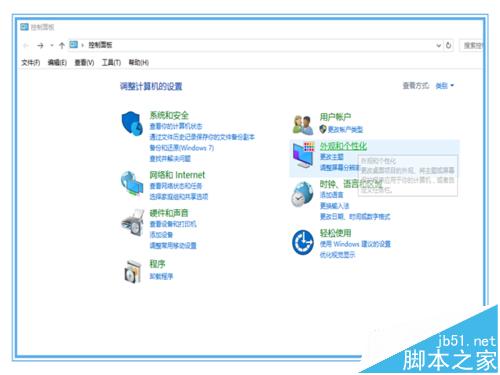Click let Windows suggest settings link
The width and height of the screenshot is (500, 375).
[x=355, y=244]
